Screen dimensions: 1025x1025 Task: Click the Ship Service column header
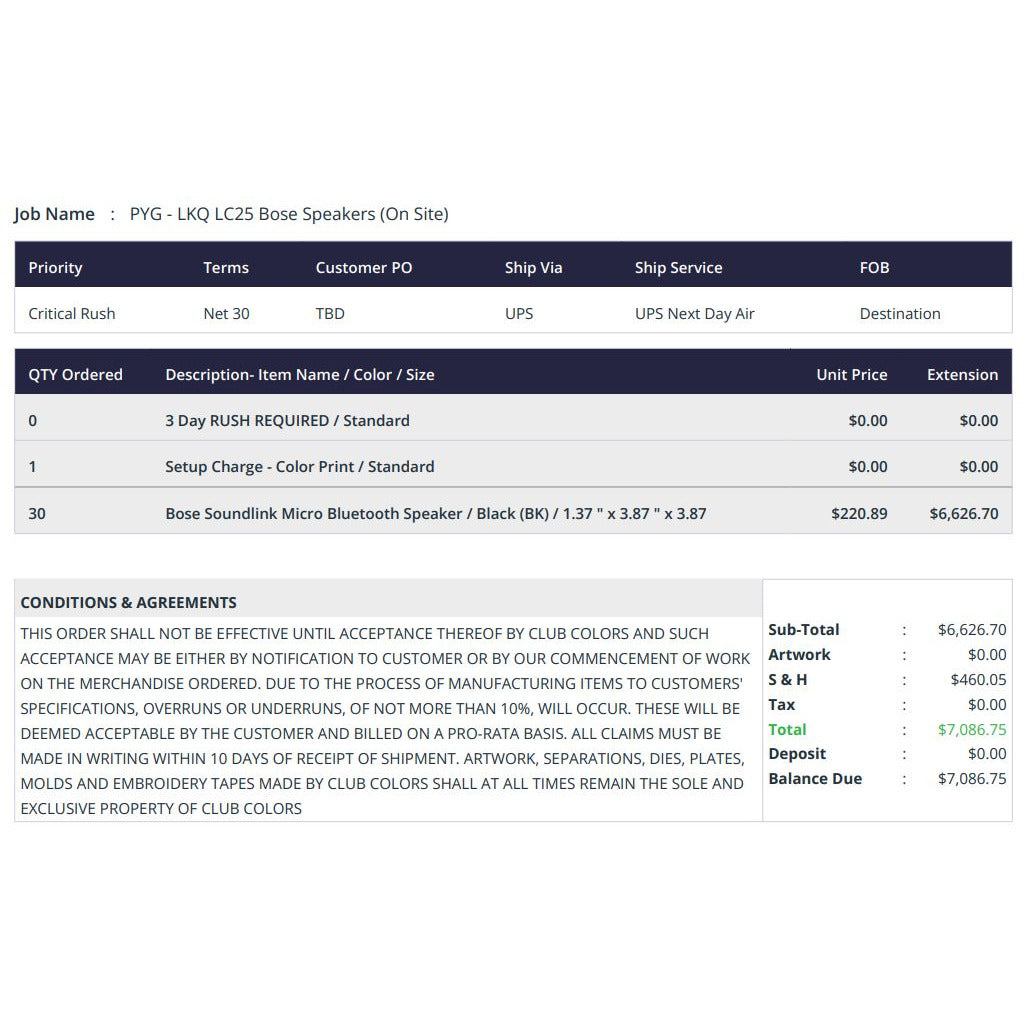pos(679,267)
